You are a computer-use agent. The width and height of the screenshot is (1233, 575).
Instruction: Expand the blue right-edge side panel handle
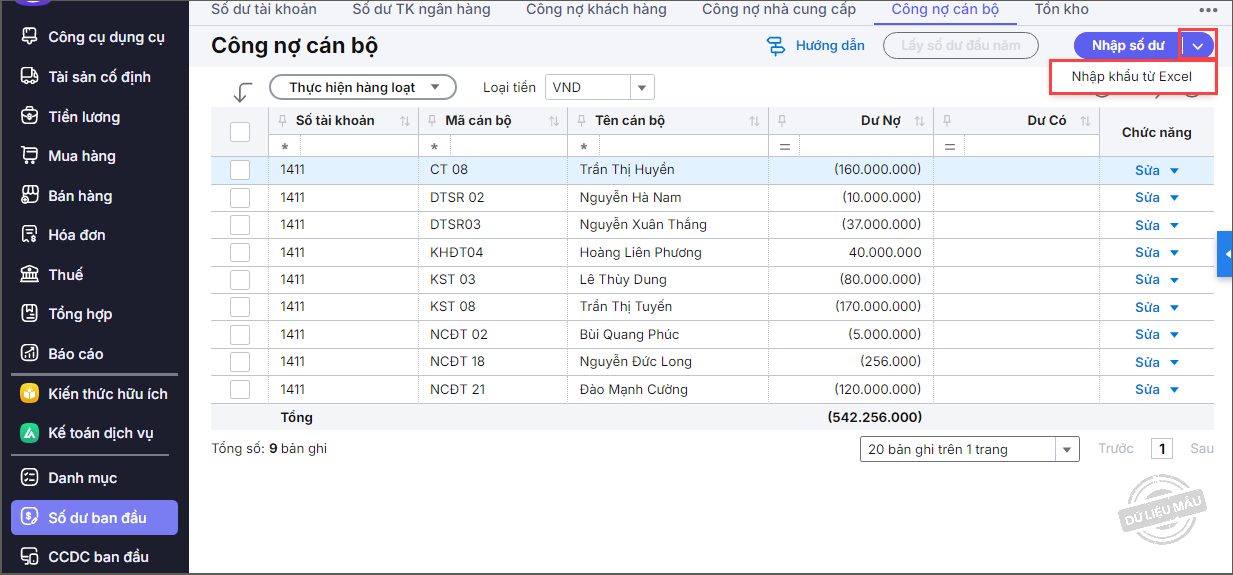(1225, 254)
